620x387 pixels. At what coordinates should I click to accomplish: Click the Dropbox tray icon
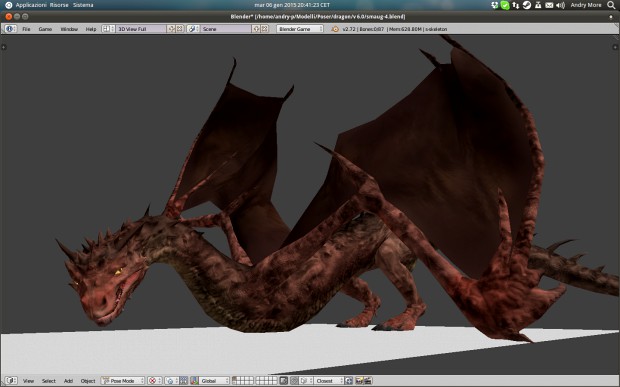(495, 5)
